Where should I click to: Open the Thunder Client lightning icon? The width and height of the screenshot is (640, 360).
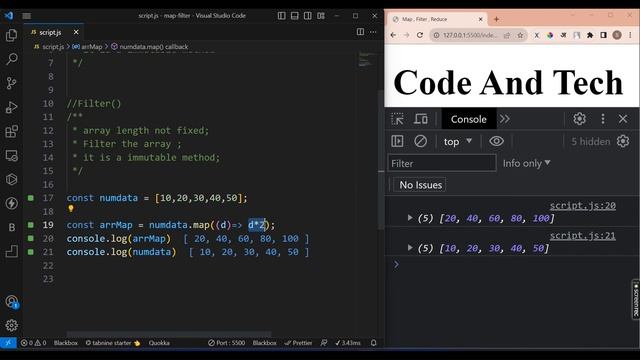(11, 203)
